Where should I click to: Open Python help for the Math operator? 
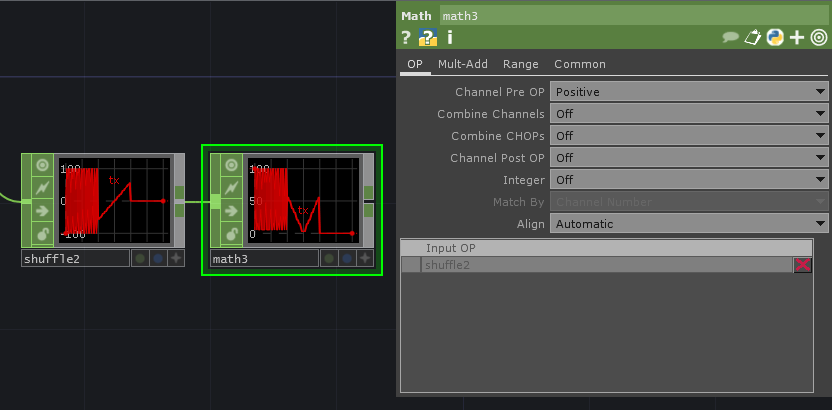pyautogui.click(x=428, y=38)
